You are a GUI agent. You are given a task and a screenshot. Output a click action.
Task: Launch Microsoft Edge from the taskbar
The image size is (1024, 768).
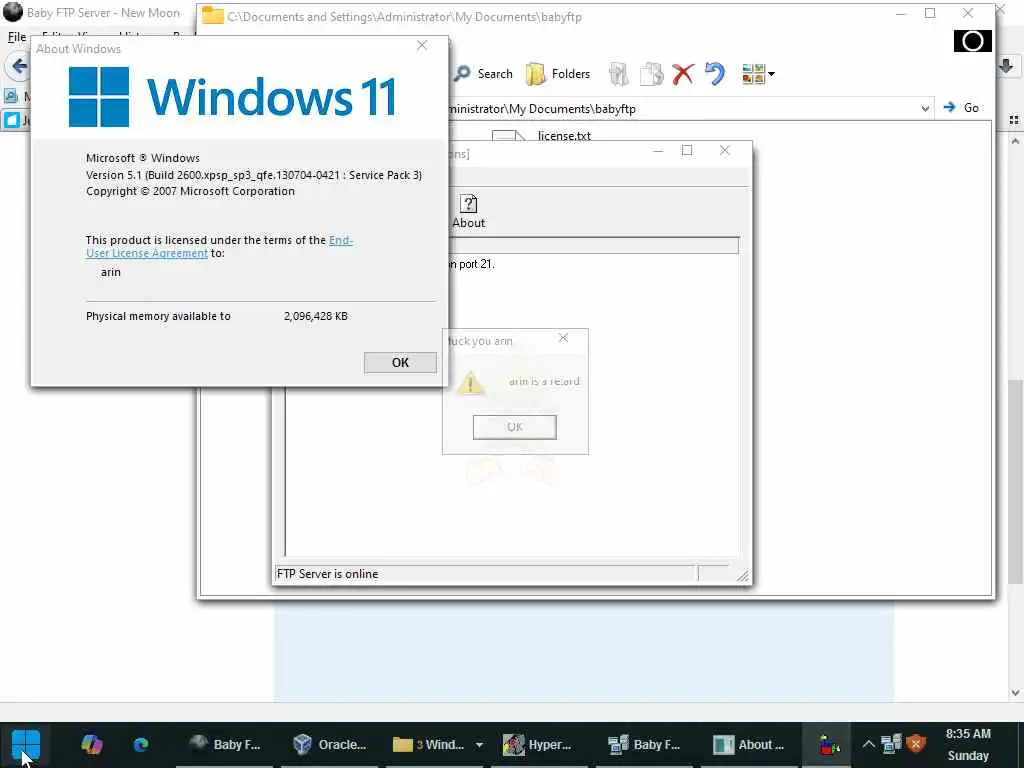coord(140,744)
